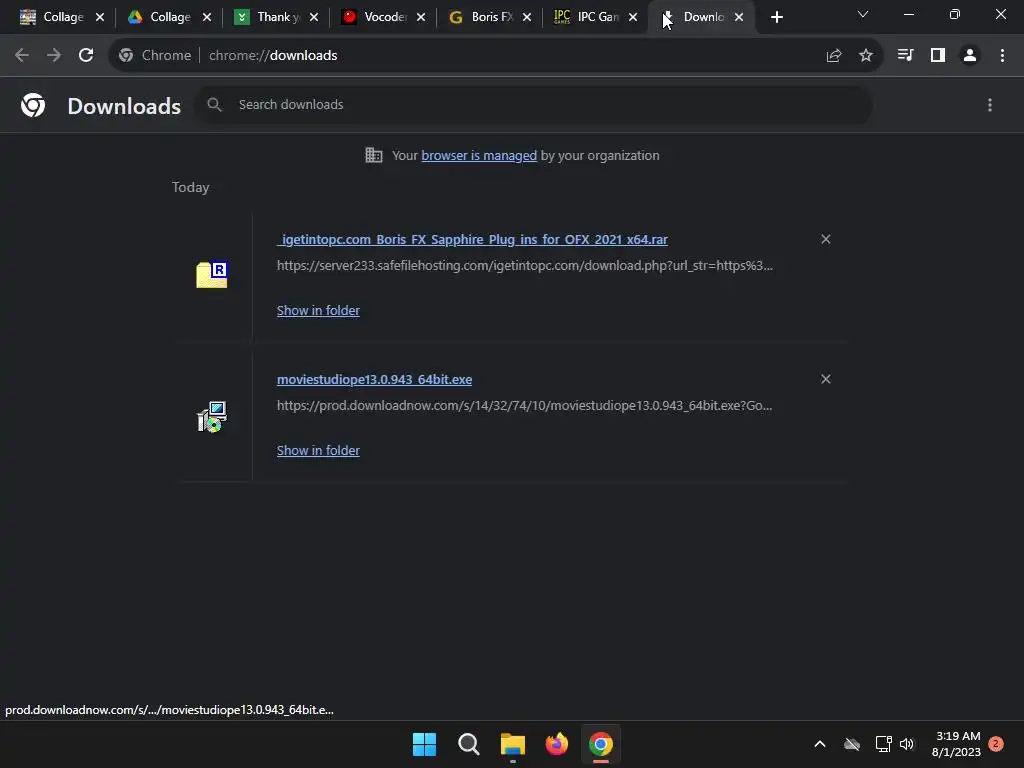Click the moviestudio installer icon
This screenshot has height=768, width=1024.
coord(212,417)
